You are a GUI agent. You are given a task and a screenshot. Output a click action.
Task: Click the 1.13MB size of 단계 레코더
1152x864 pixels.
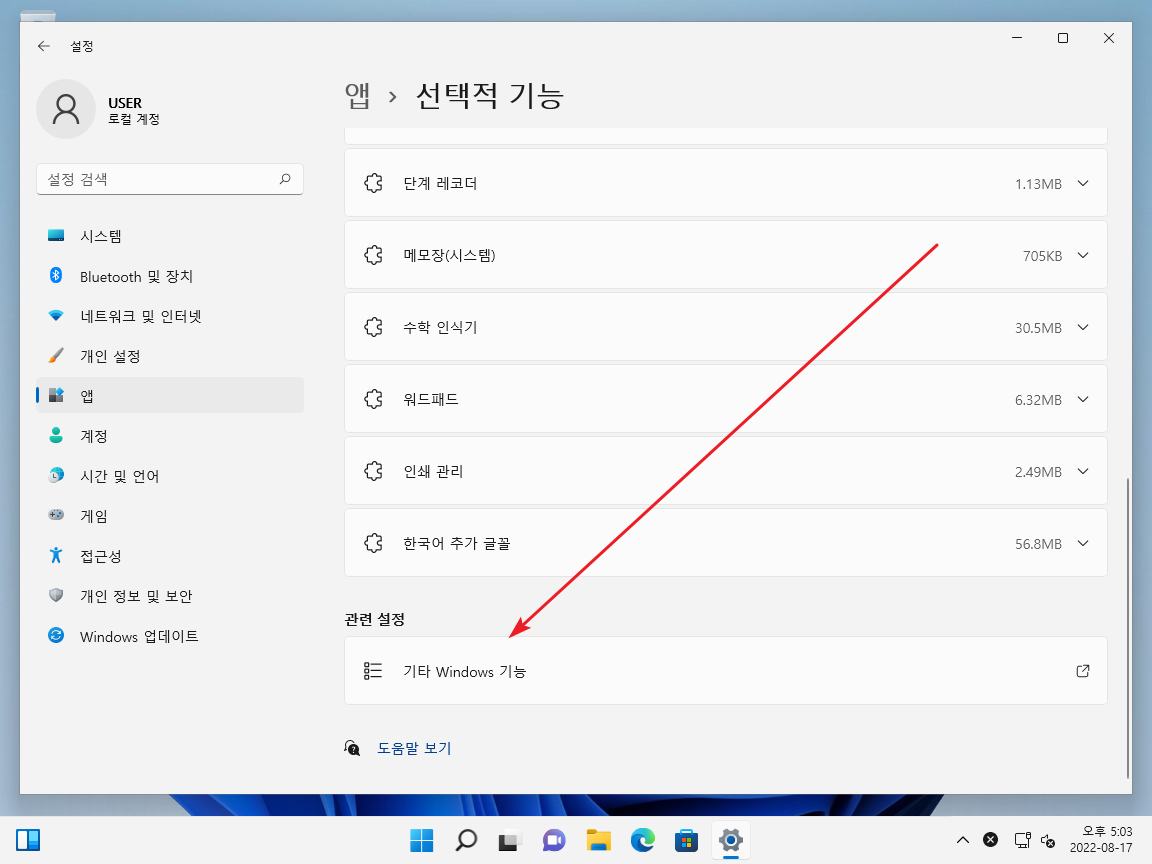click(x=1038, y=184)
